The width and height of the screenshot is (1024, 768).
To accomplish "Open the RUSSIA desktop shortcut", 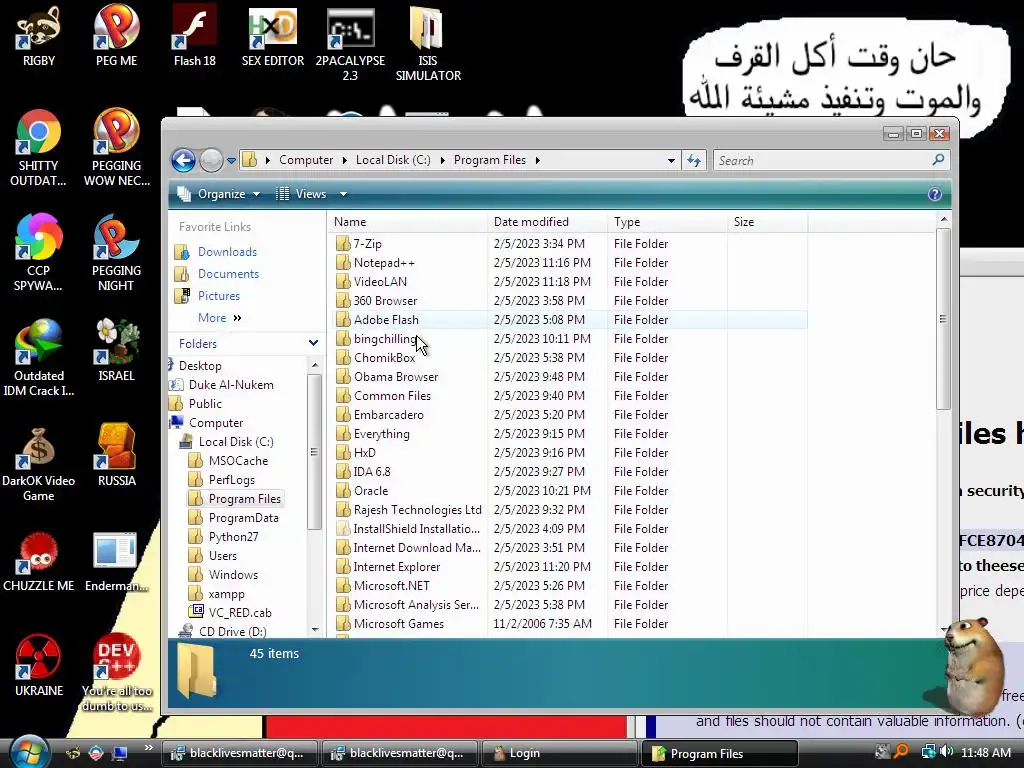I will pyautogui.click(x=116, y=455).
